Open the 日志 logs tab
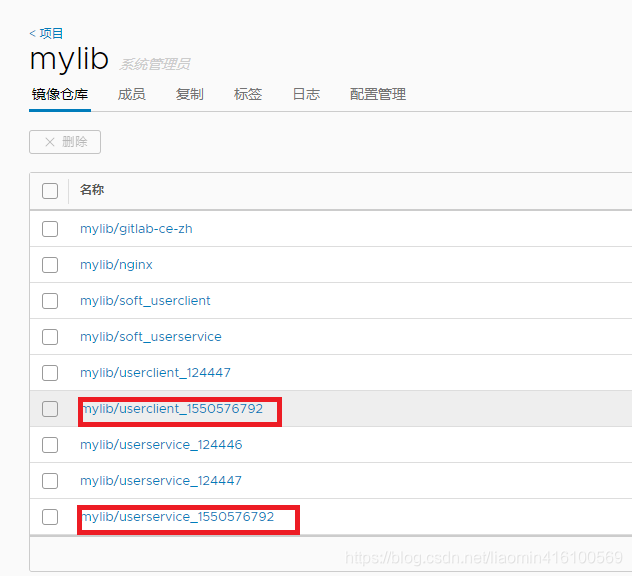Viewport: 632px width, 576px height. click(x=306, y=94)
